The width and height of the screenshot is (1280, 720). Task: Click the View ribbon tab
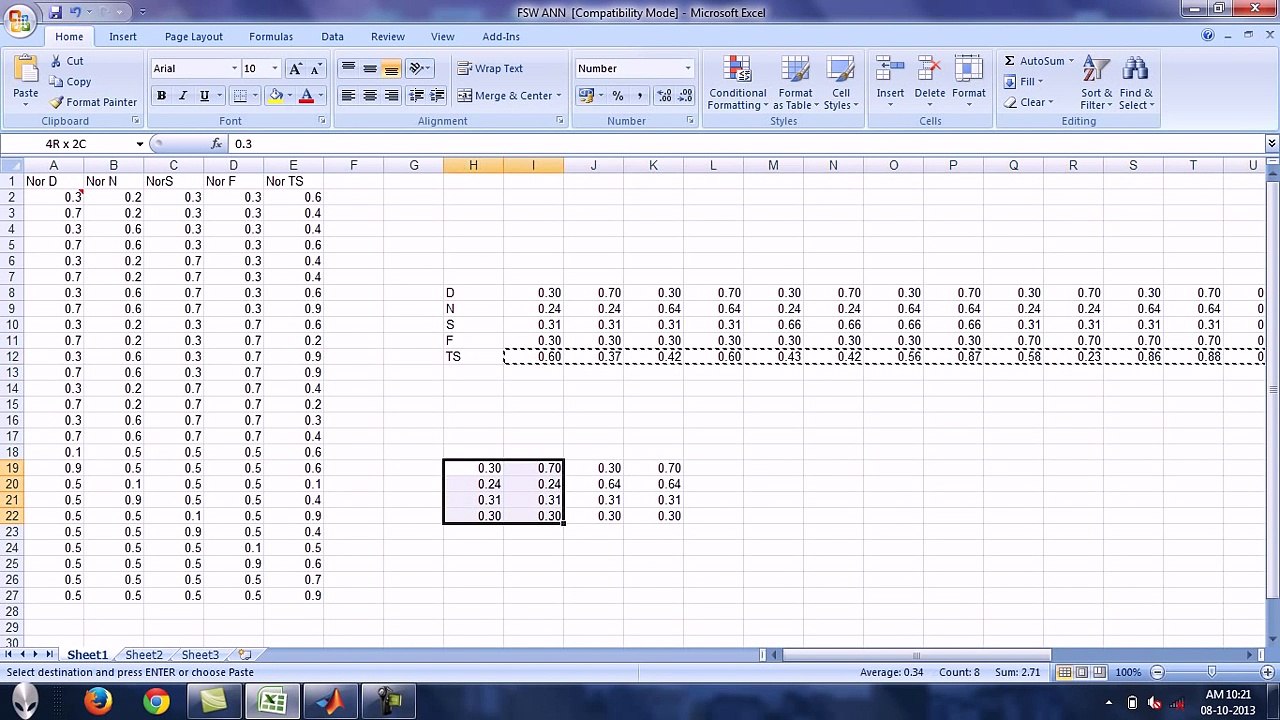442,37
